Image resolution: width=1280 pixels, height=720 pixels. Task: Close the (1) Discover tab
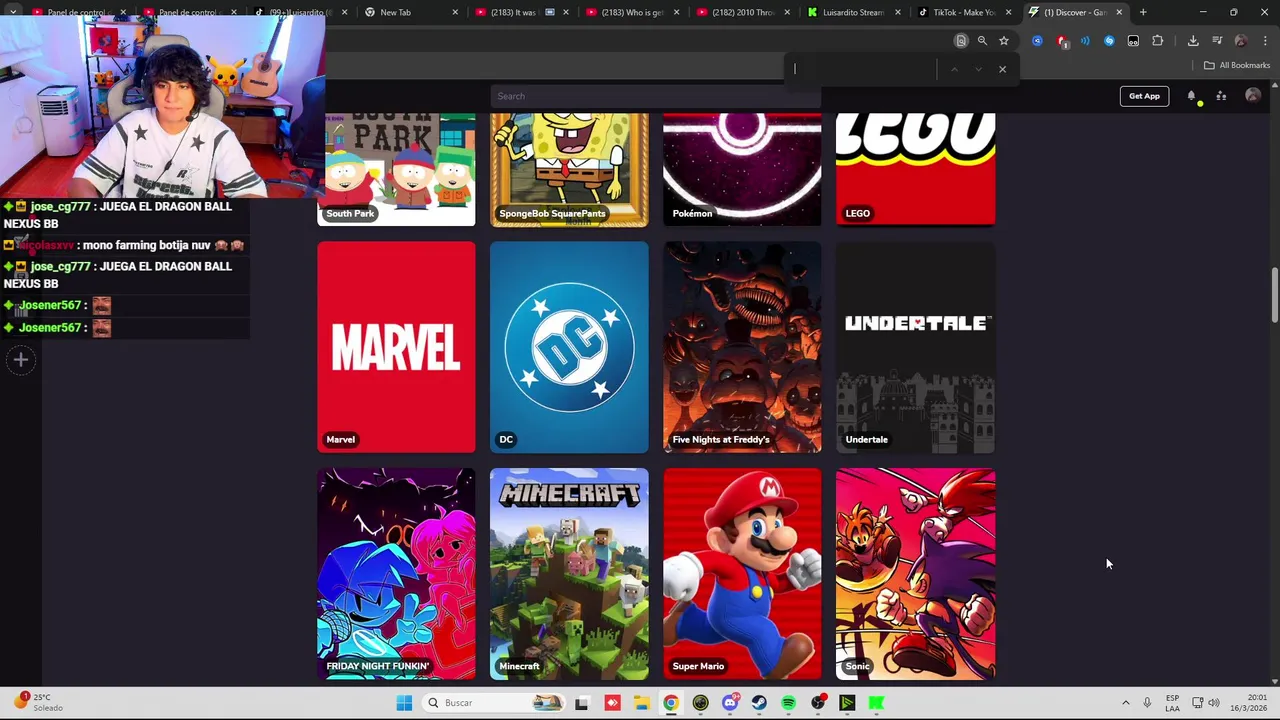coord(1118,12)
